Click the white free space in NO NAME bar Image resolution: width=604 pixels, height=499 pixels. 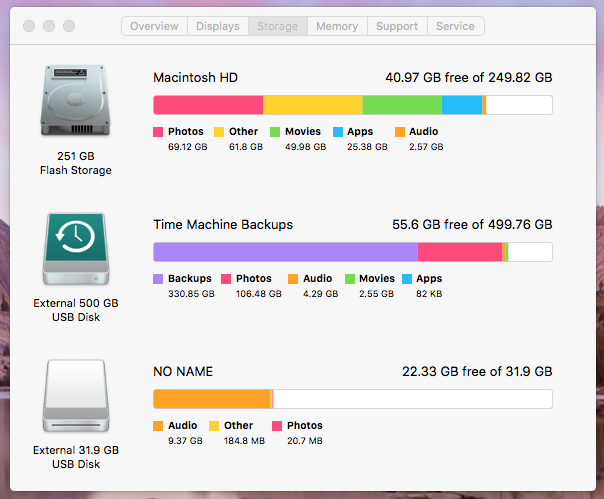[x=413, y=399]
